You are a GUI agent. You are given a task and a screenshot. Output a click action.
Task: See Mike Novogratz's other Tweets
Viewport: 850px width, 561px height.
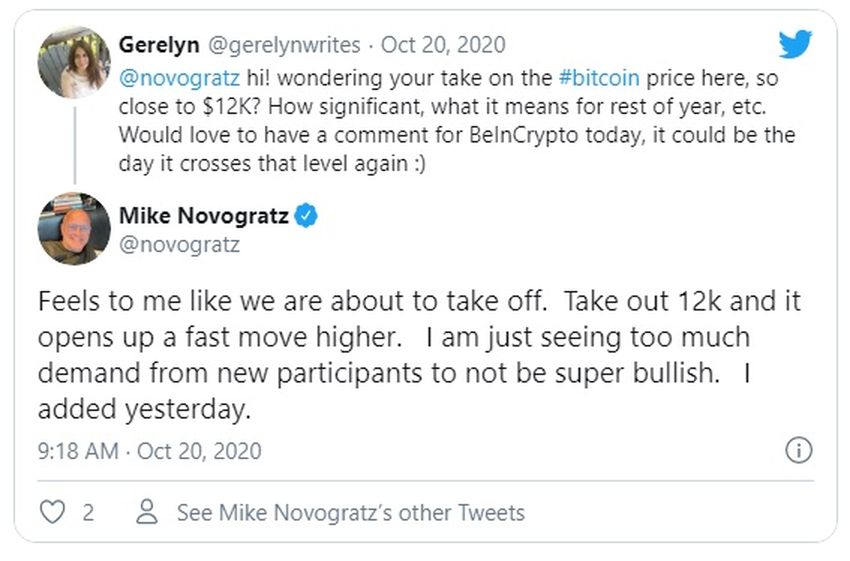tap(350, 513)
